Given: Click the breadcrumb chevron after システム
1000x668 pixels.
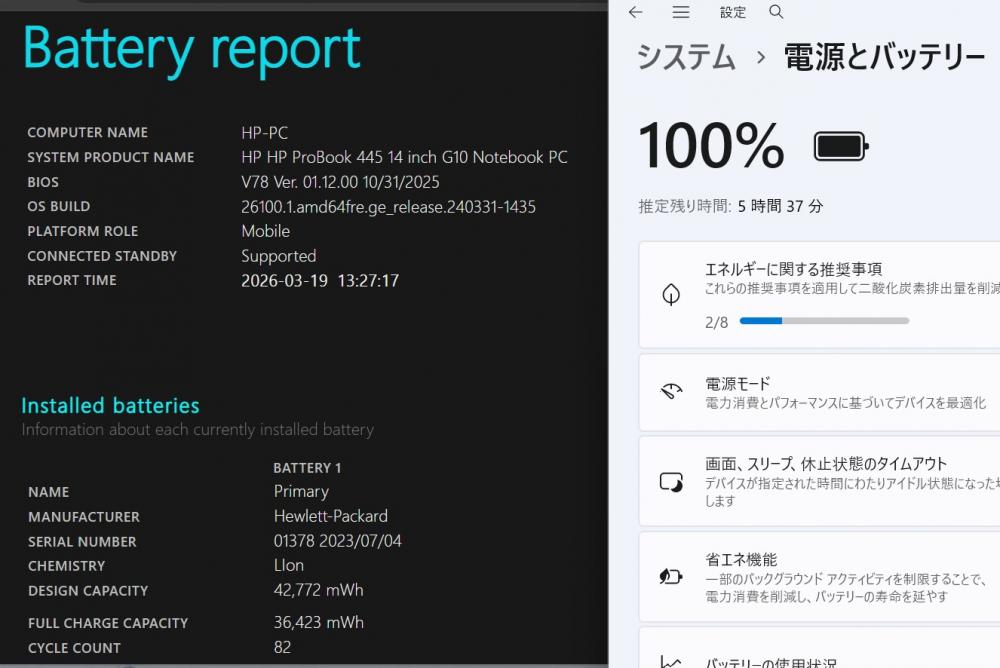Looking at the screenshot, I should [760, 57].
